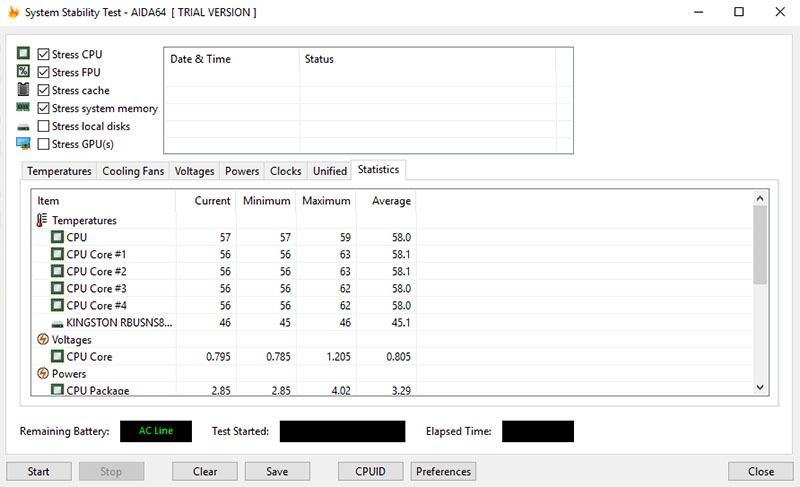Select the Temperatures group row label
Image resolution: width=800 pixels, height=487 pixels.
click(x=84, y=220)
